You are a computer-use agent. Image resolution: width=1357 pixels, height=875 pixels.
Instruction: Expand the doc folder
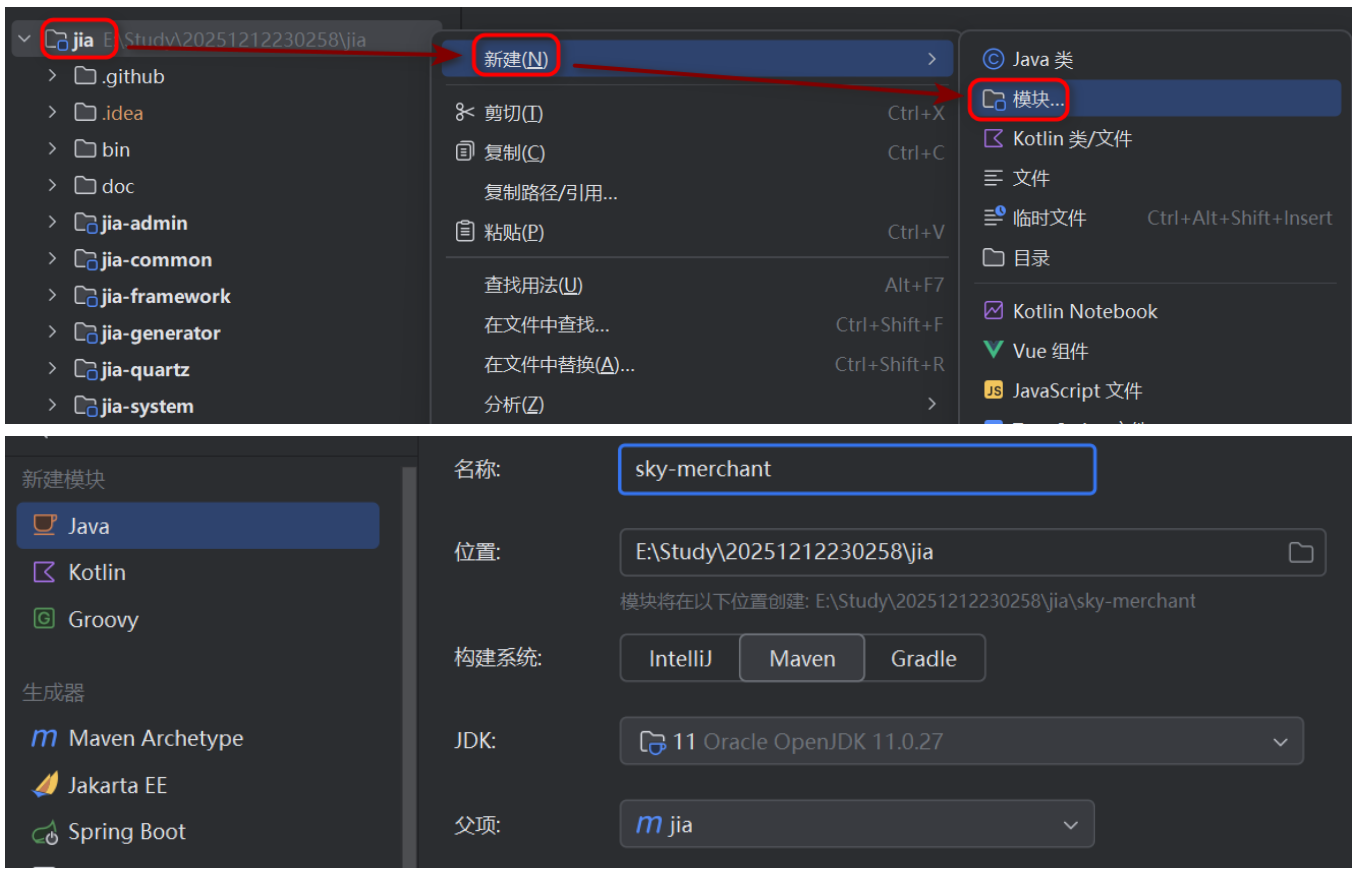pyautogui.click(x=53, y=186)
